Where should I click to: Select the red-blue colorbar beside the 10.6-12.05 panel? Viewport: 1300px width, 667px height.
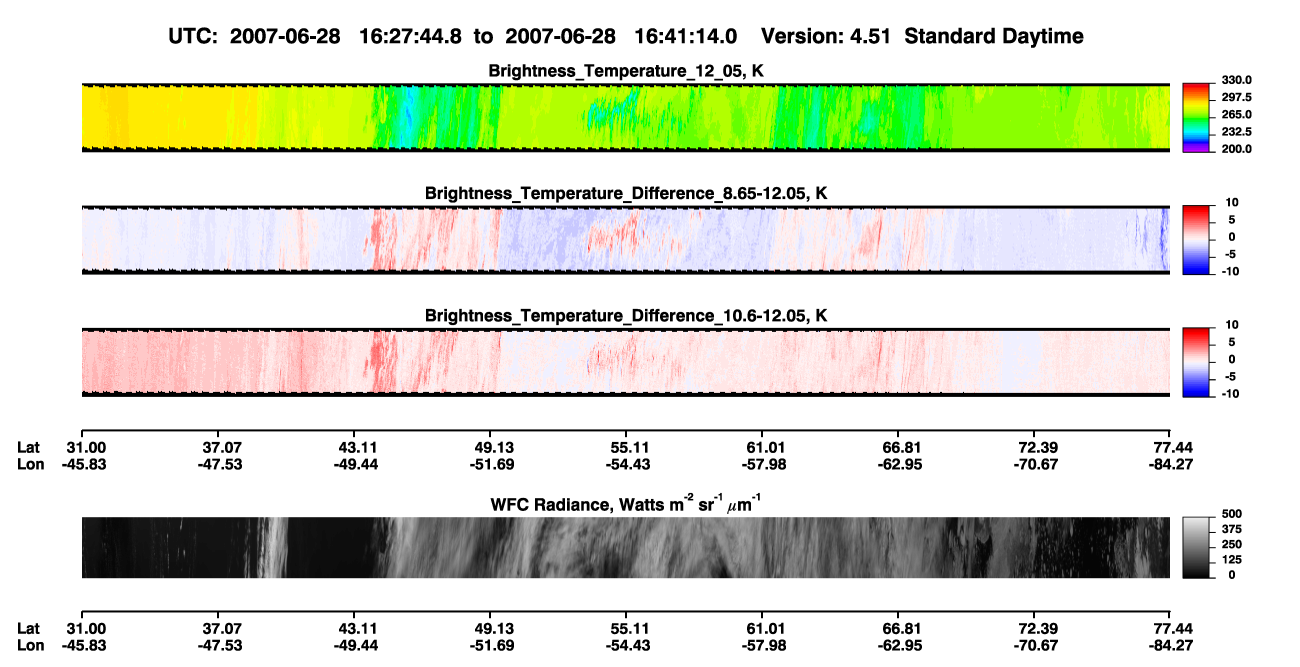[1197, 360]
